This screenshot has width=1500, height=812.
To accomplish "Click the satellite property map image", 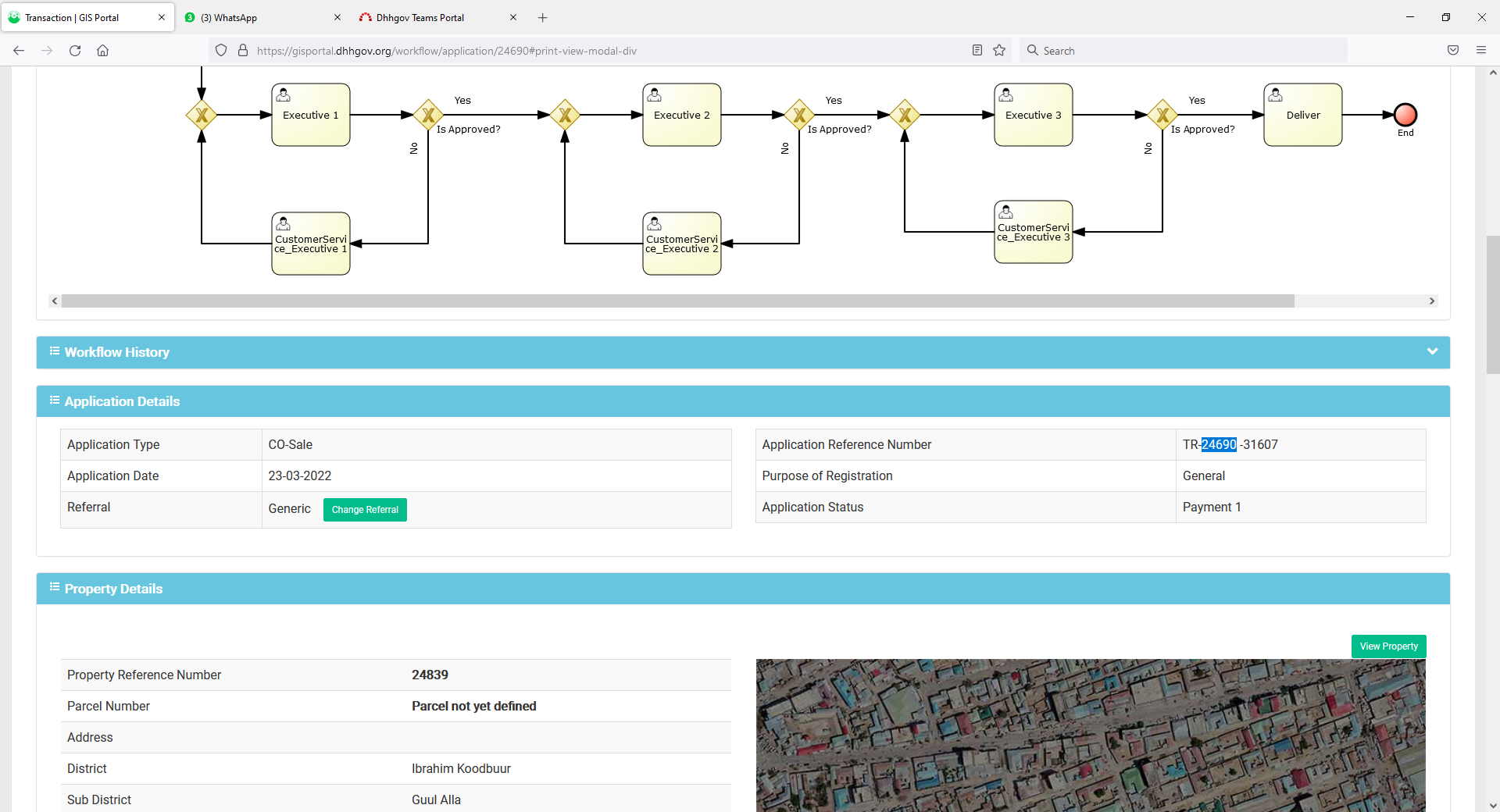I will pos(1091,735).
